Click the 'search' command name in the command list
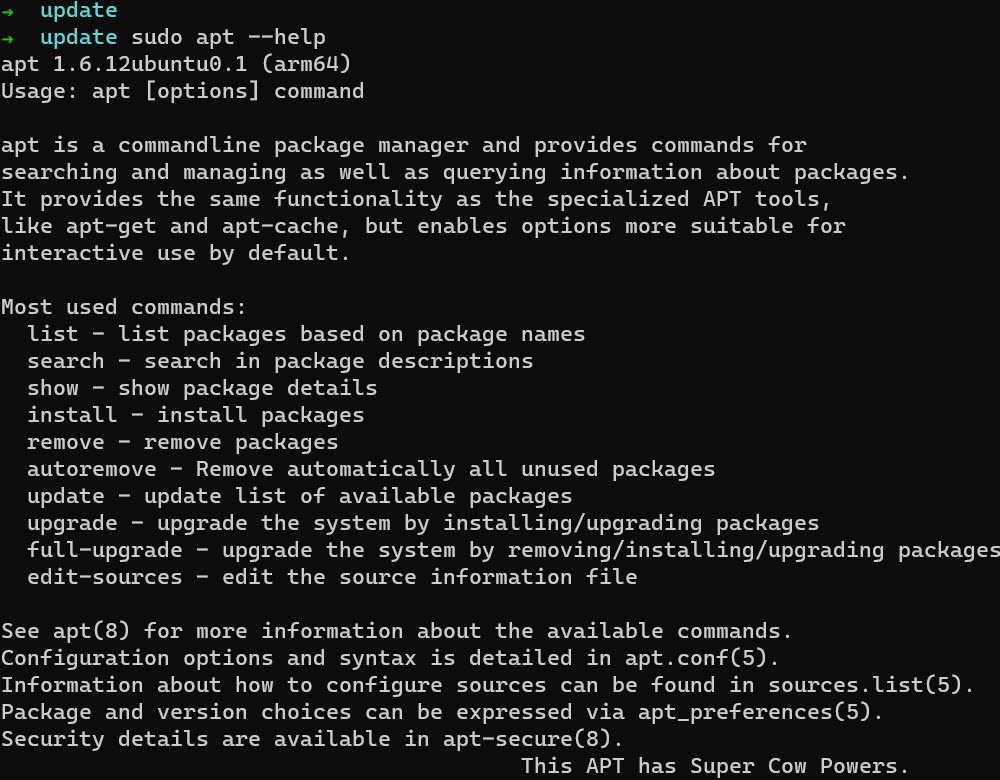1000x780 pixels. click(66, 361)
